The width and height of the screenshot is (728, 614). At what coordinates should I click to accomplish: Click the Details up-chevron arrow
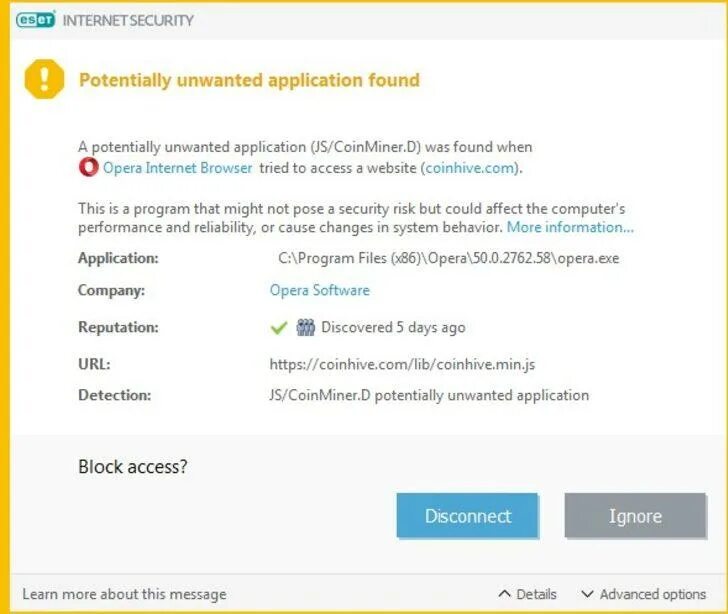pyautogui.click(x=504, y=594)
